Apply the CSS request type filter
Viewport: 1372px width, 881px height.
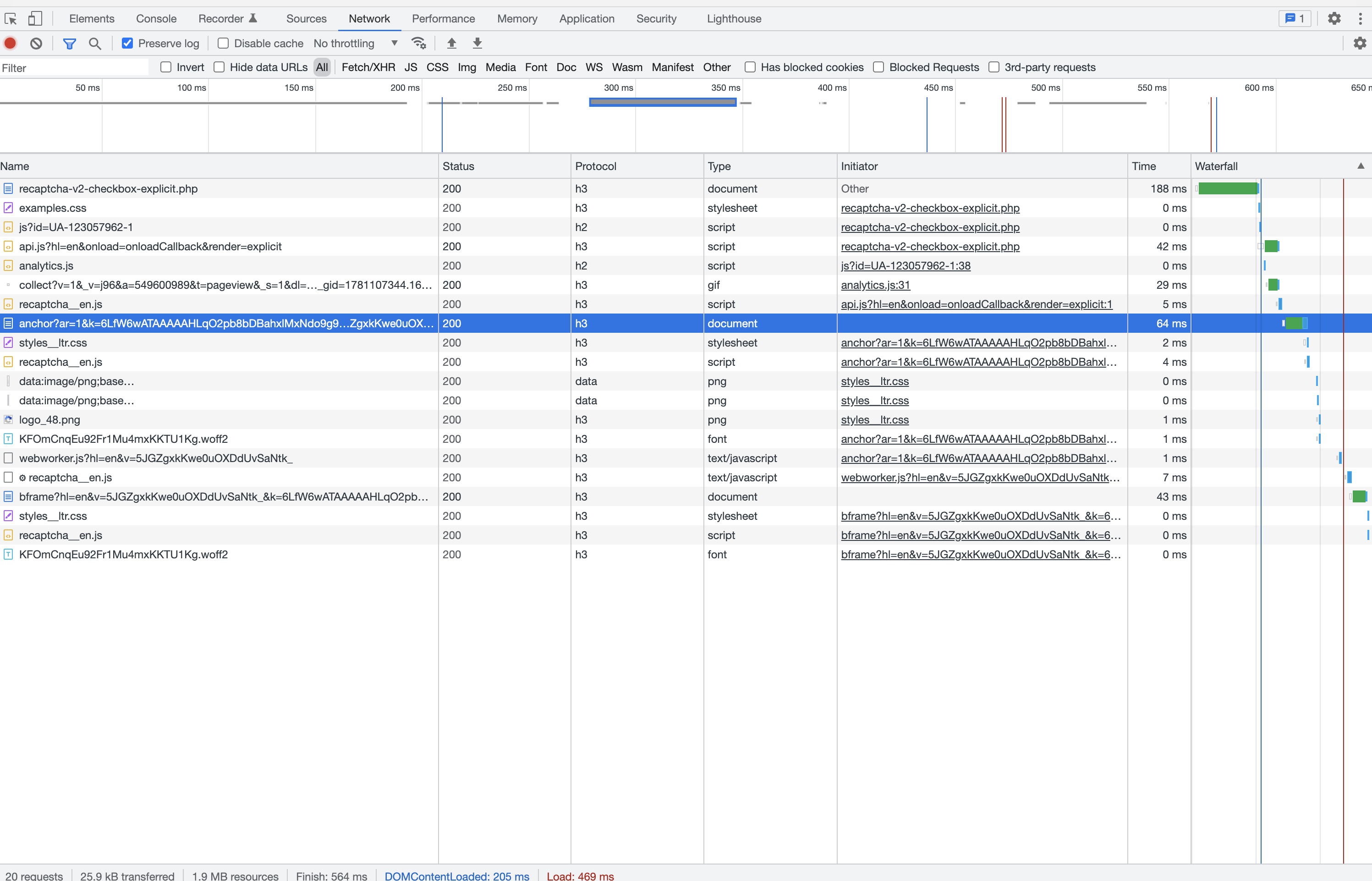coord(437,67)
